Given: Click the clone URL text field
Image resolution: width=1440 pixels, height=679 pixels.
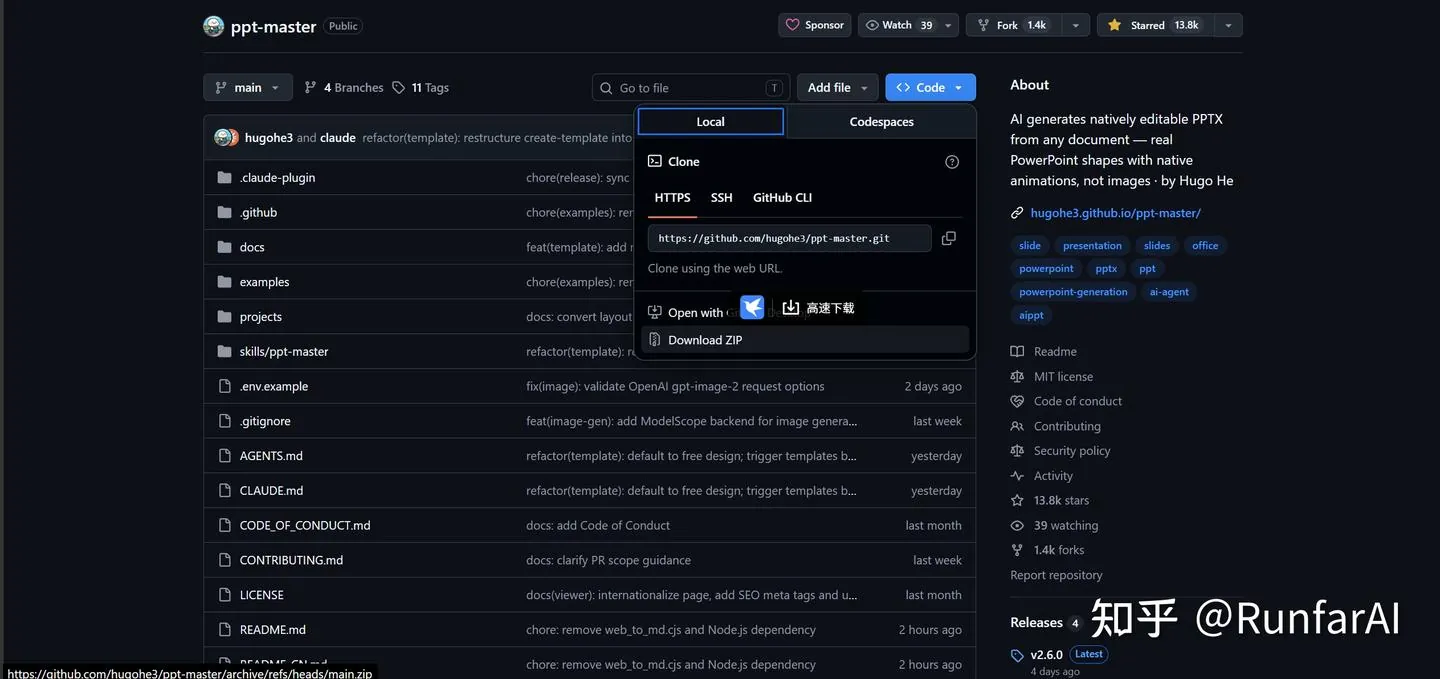Looking at the screenshot, I should 790,239.
